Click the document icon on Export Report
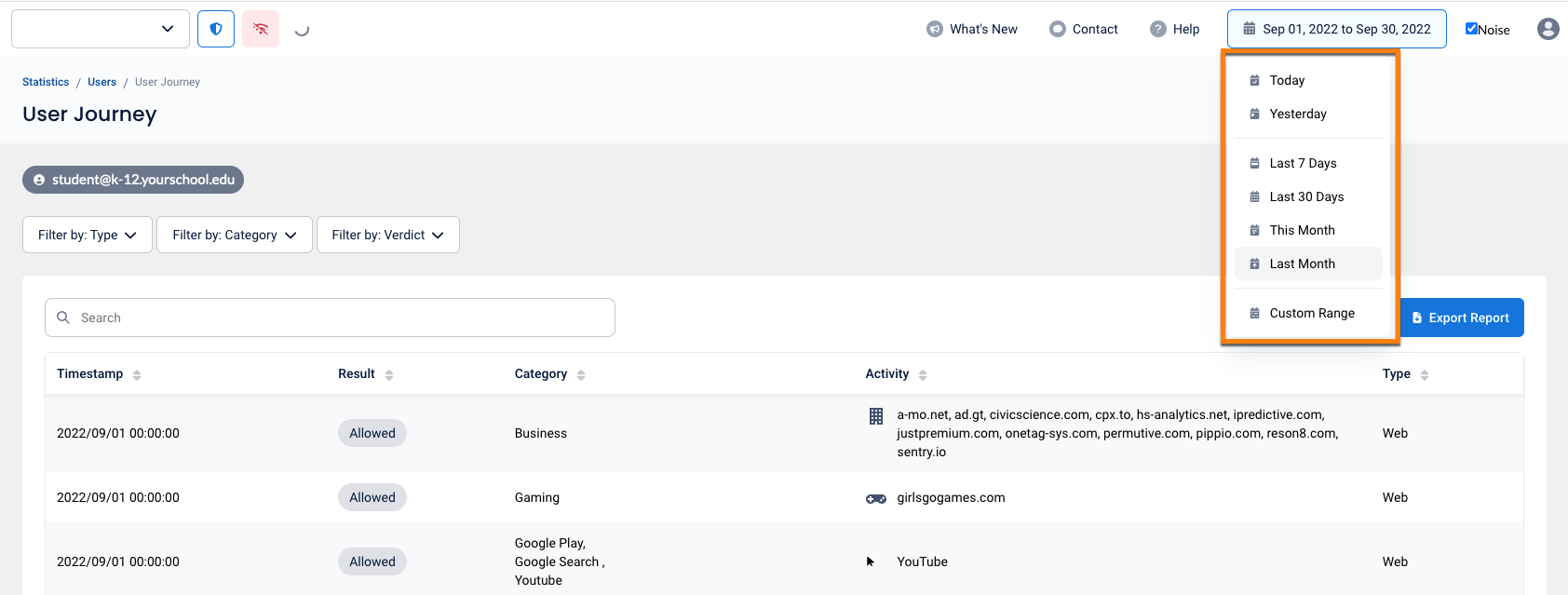 [1417, 318]
